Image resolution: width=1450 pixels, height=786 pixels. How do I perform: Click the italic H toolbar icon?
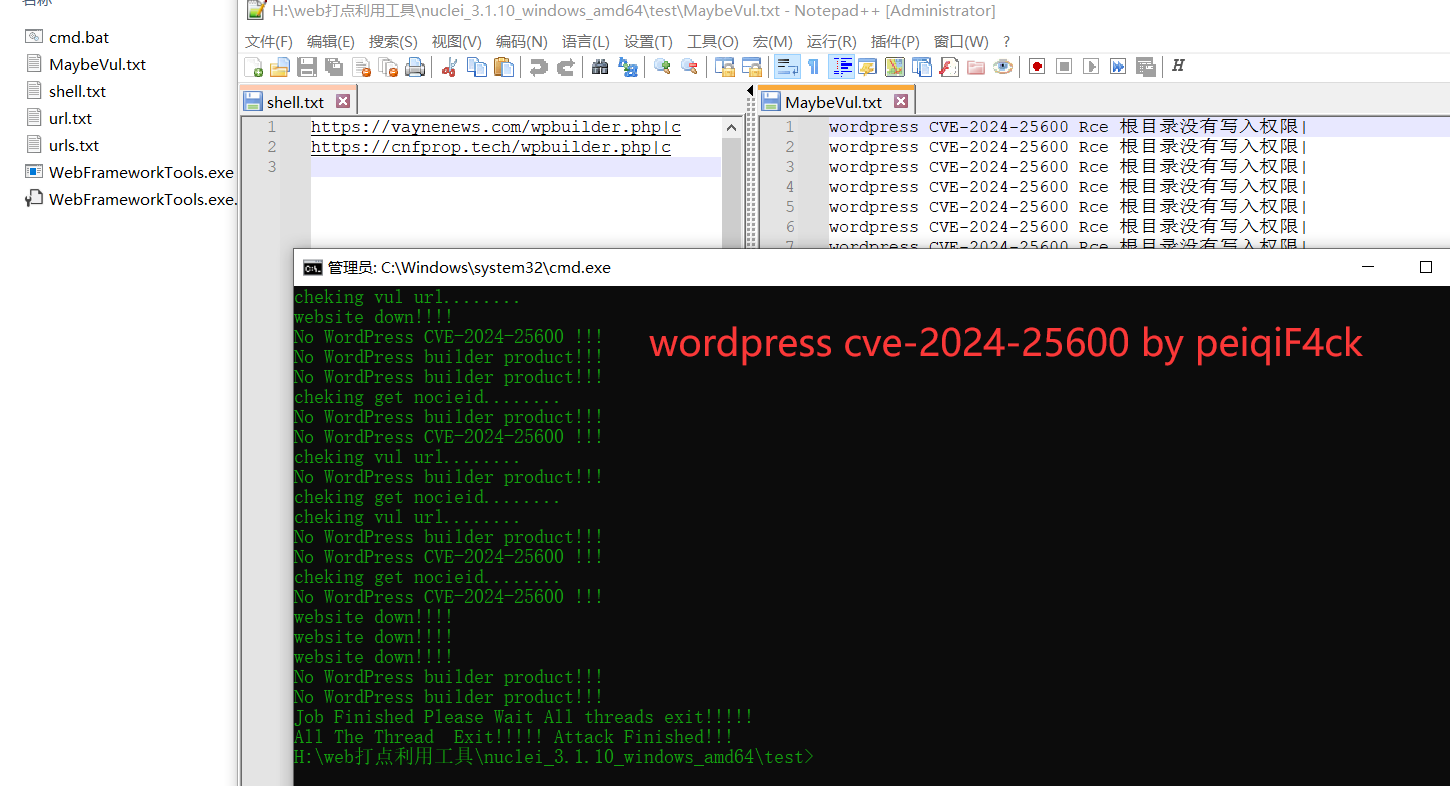point(1178,66)
